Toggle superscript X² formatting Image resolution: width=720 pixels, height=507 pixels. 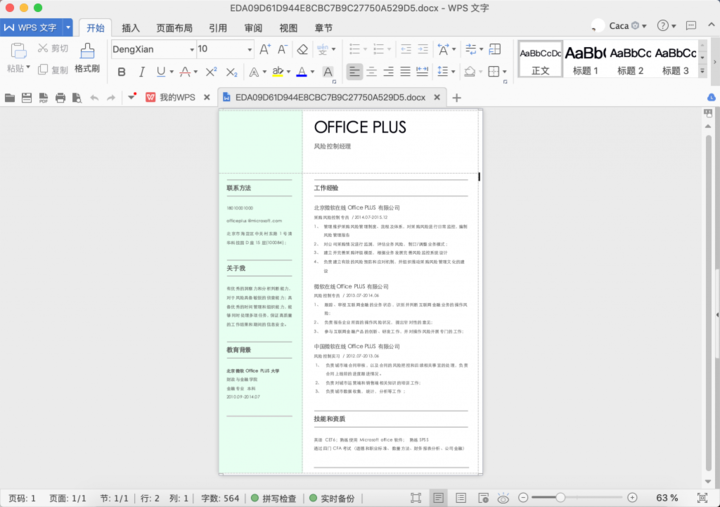[211, 72]
